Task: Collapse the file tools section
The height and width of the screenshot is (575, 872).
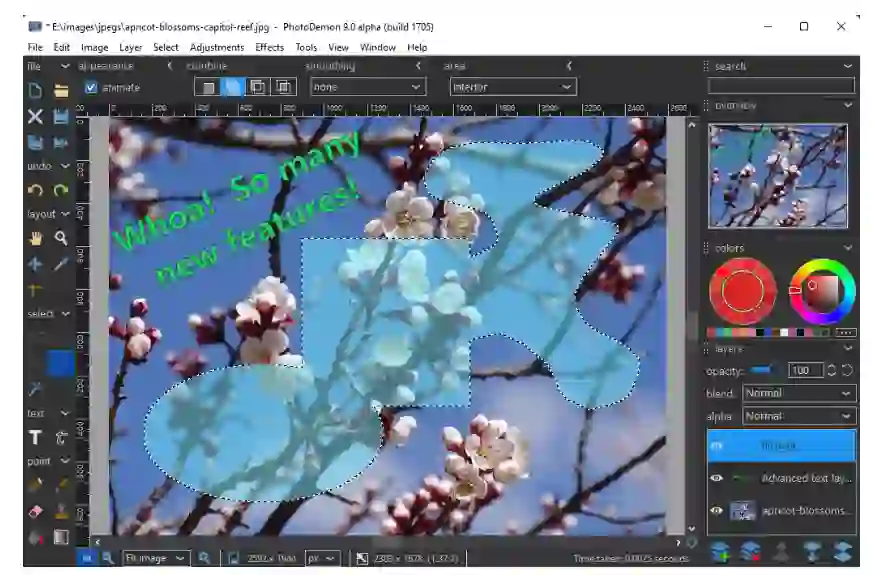Action: pyautogui.click(x=65, y=66)
